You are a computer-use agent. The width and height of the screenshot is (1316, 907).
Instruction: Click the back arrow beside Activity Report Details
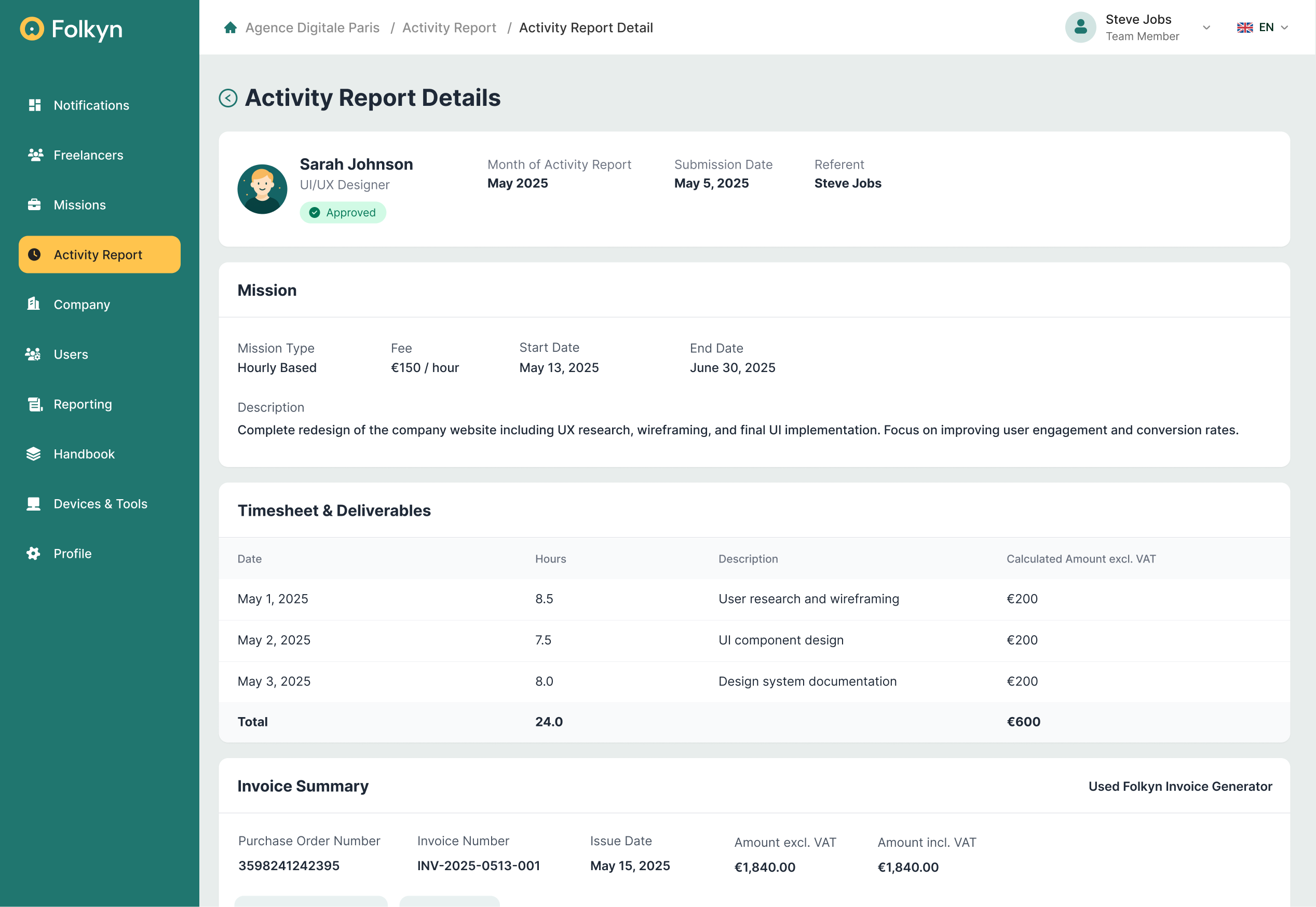[x=228, y=98]
